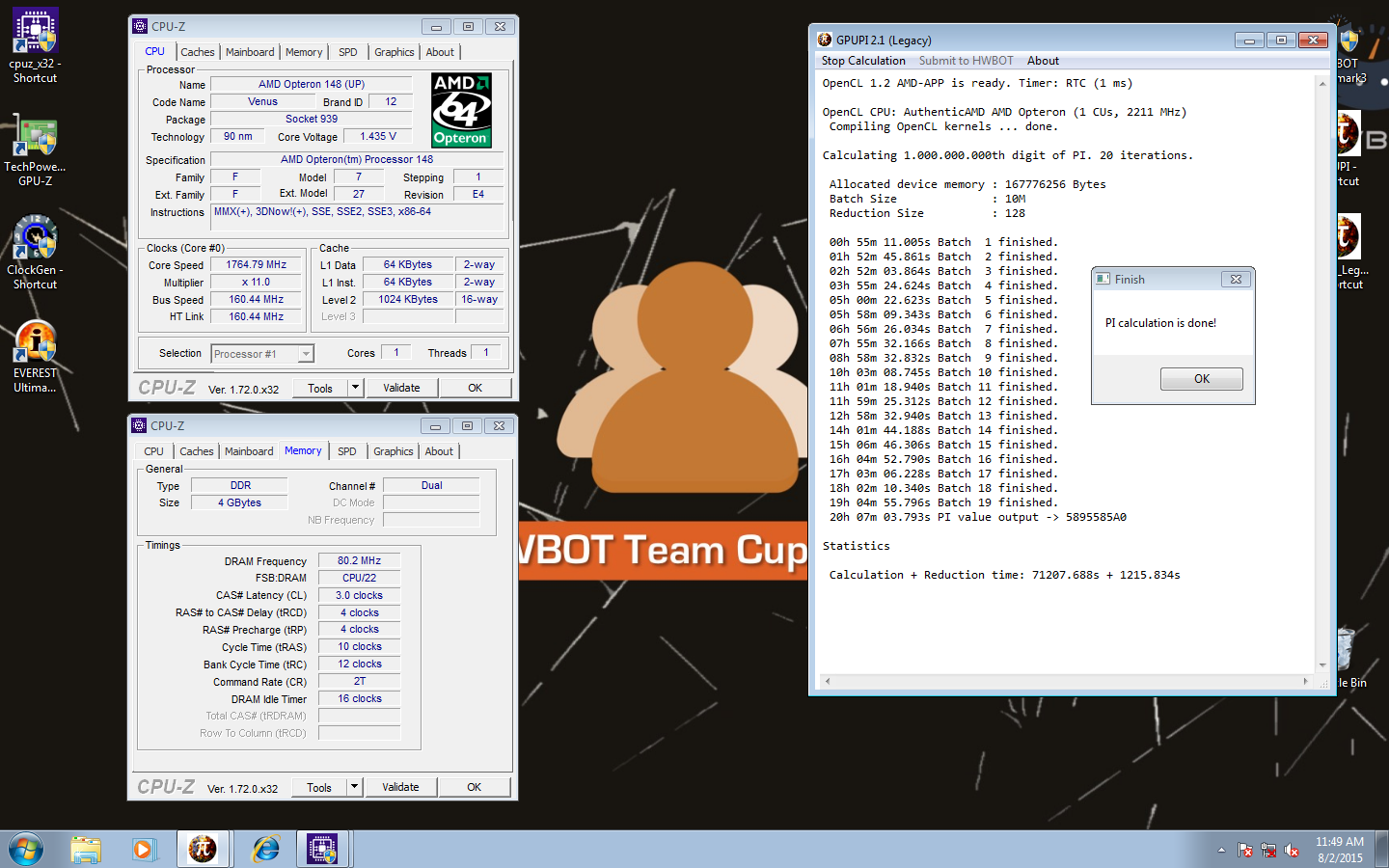Close the Finish dialog

[x=1236, y=279]
